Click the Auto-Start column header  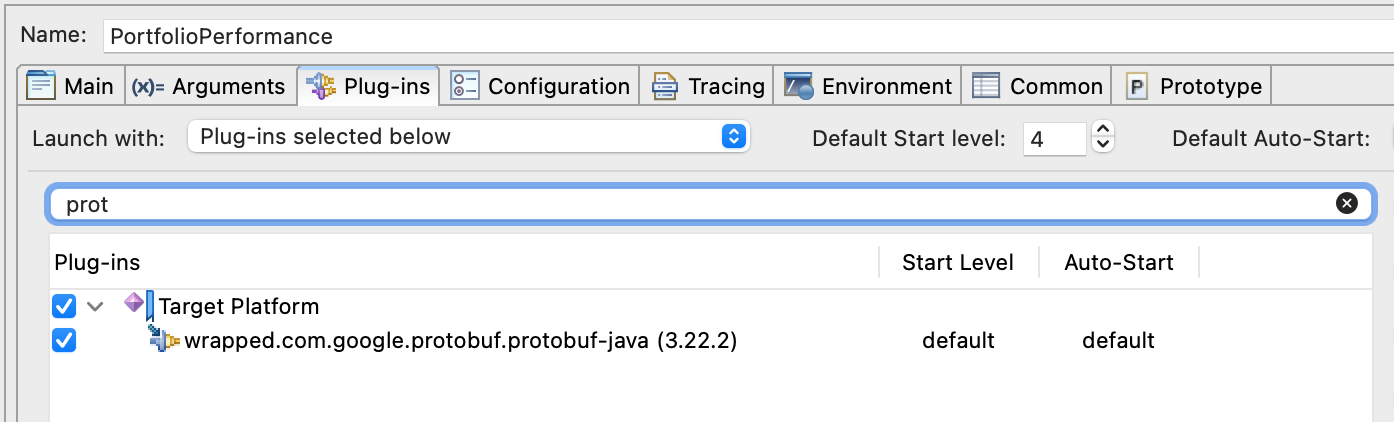click(x=1118, y=263)
